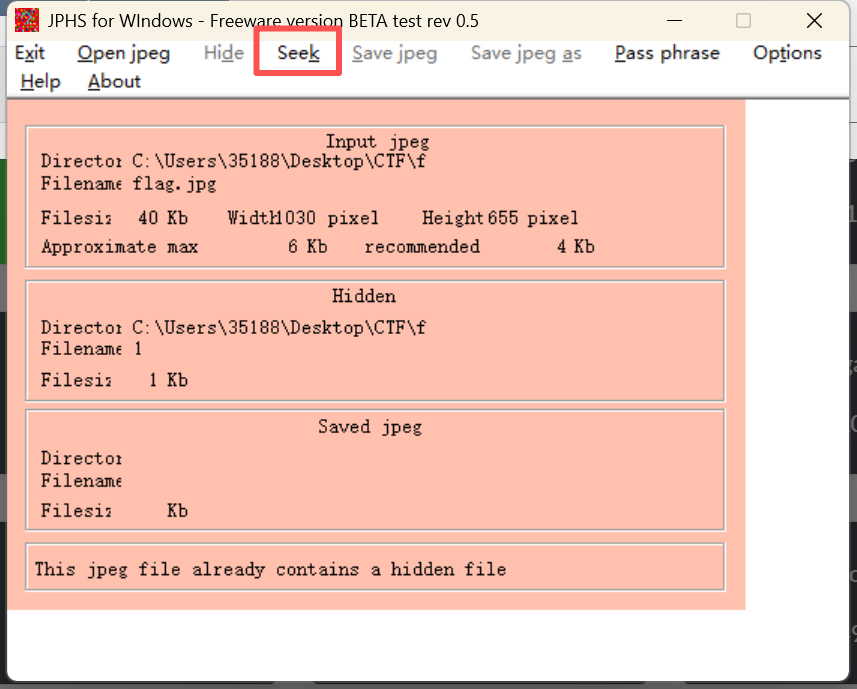This screenshot has height=689, width=857.
Task: Show the About dialog
Action: pos(114,82)
